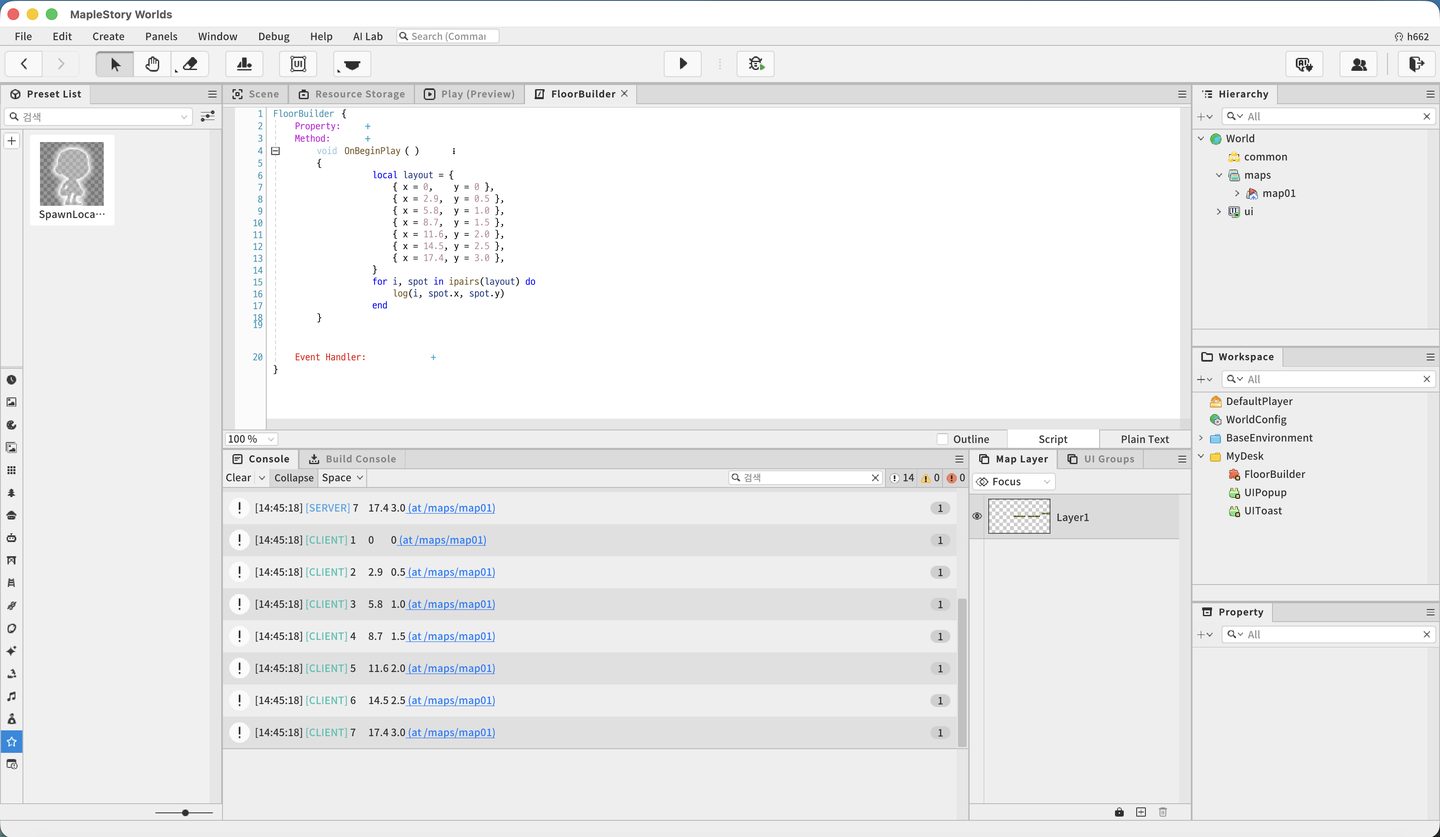The image size is (1440, 837).
Task: Open the zoom percentage dropdown
Action: tap(251, 439)
